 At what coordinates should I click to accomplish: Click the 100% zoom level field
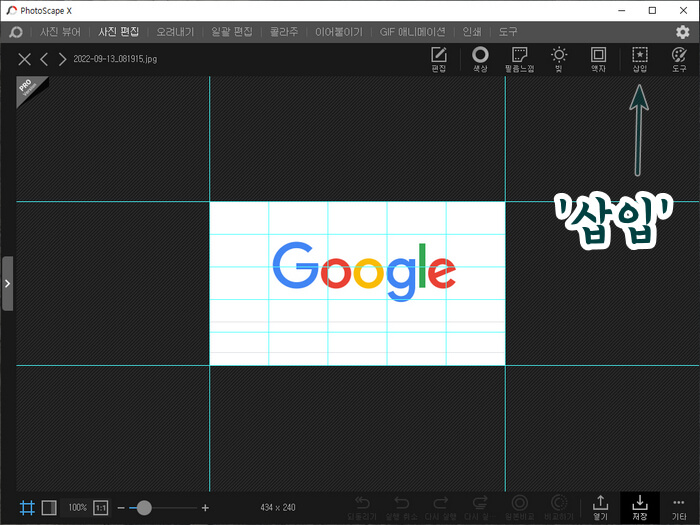pos(77,508)
